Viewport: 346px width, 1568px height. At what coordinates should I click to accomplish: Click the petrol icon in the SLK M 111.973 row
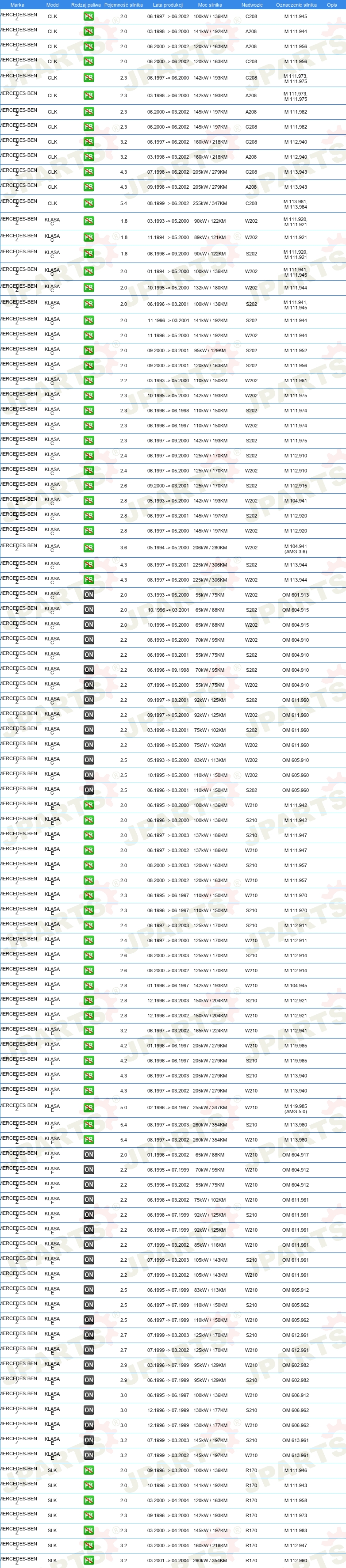point(89,1516)
